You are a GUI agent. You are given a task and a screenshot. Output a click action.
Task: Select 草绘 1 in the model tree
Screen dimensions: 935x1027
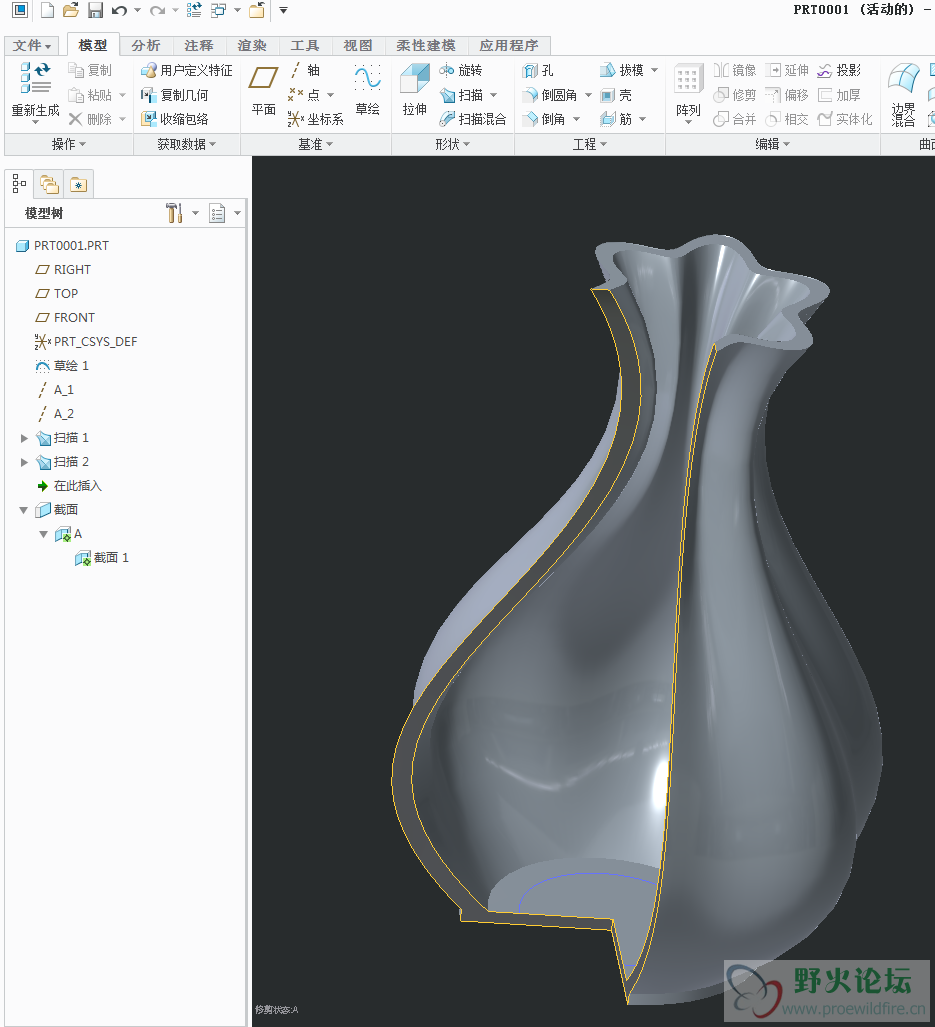coord(71,366)
